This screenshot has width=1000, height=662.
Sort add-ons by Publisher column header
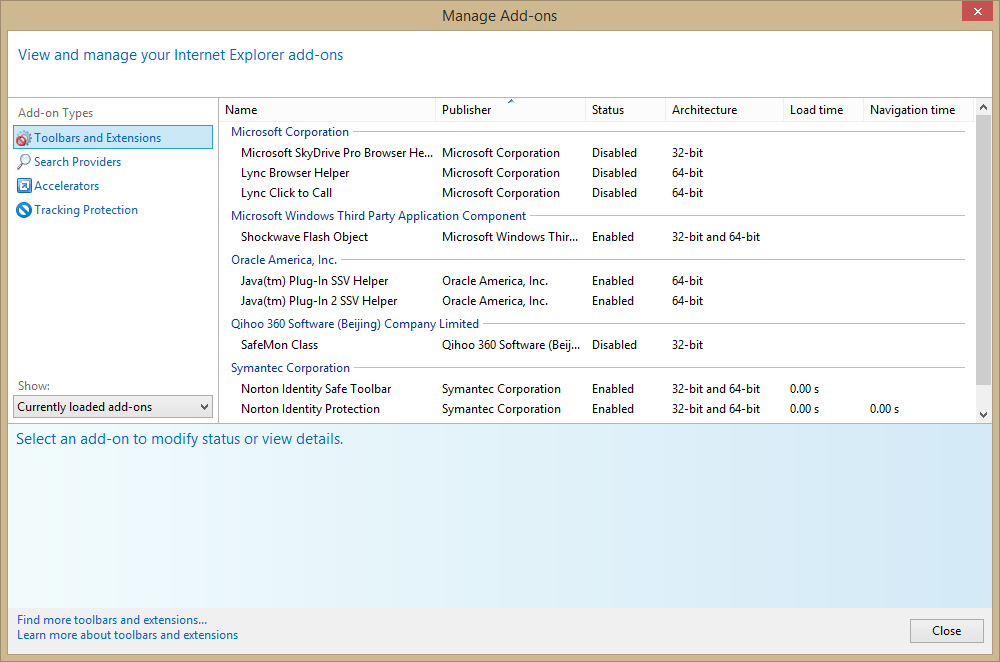point(510,110)
